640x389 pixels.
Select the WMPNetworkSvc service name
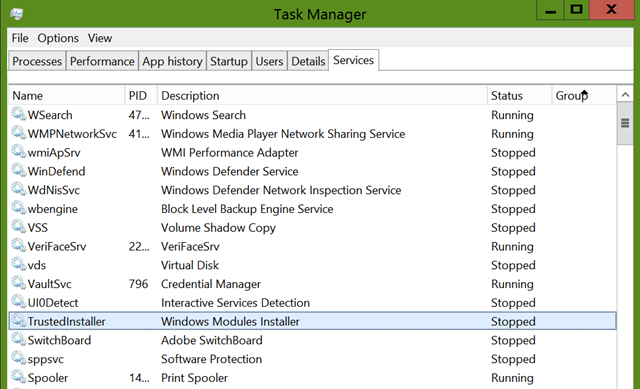[x=72, y=134]
